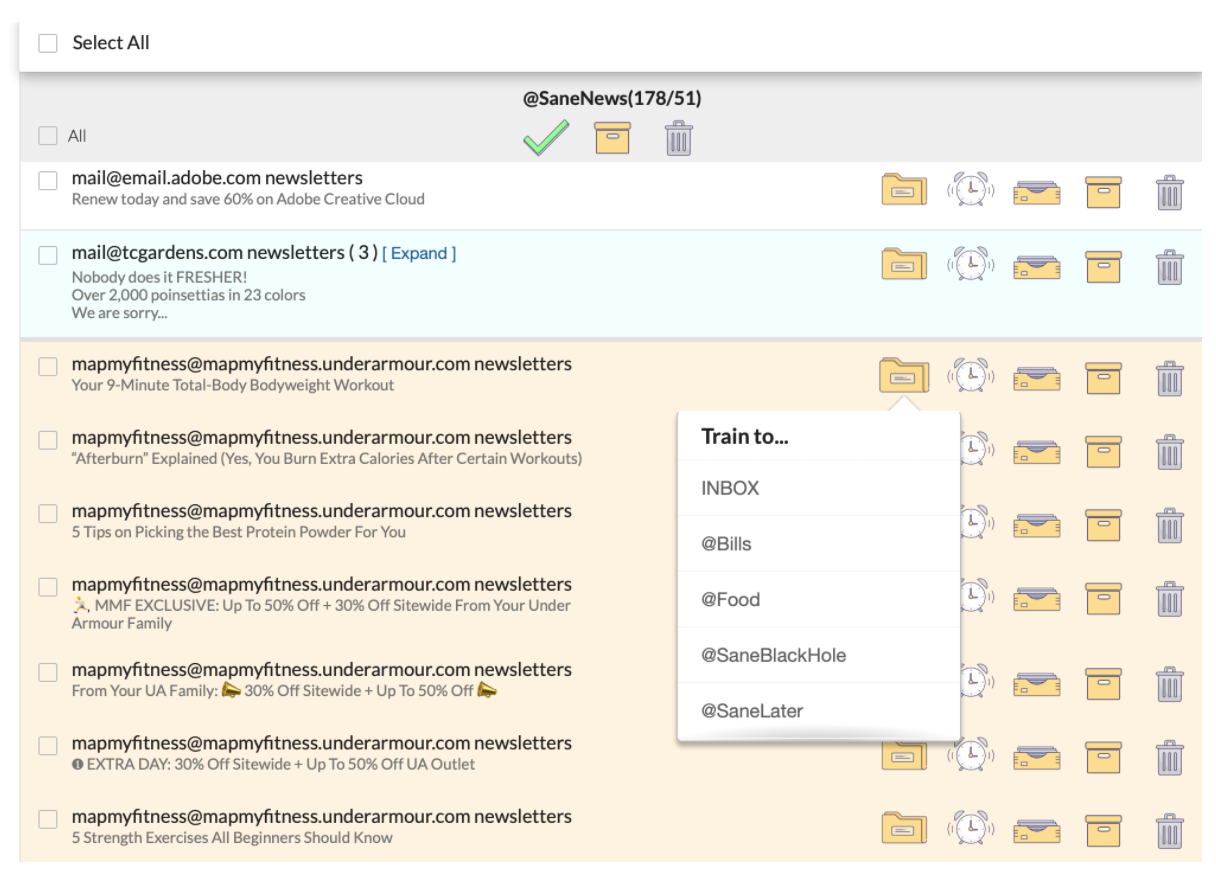Click the green checkmark under @SaneNews header

click(x=545, y=138)
